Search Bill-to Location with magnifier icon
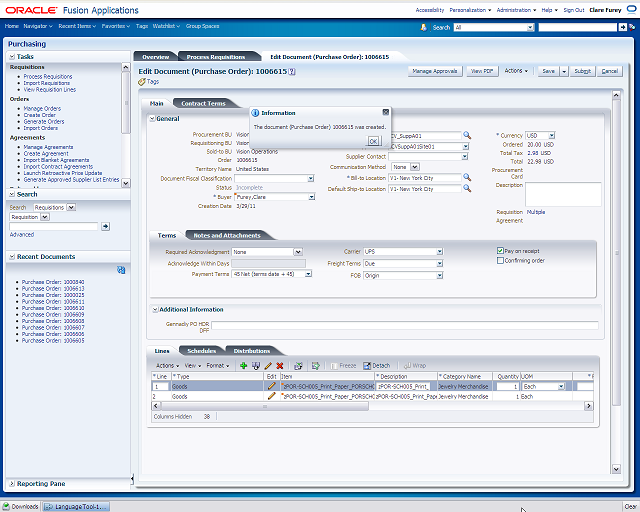Screen dimensions: 640x512 (x=467, y=178)
